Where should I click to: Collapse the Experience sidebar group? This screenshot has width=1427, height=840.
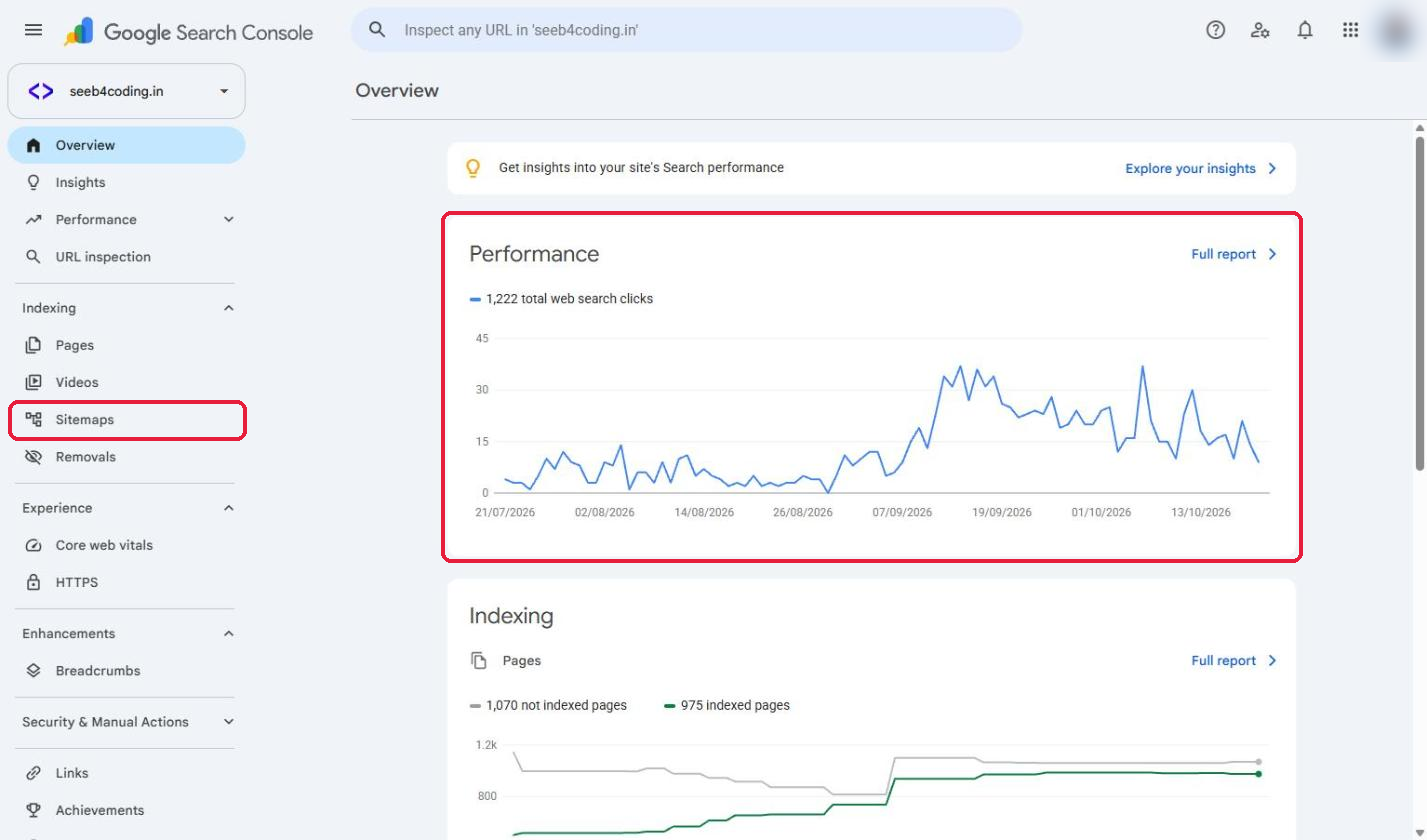click(228, 508)
